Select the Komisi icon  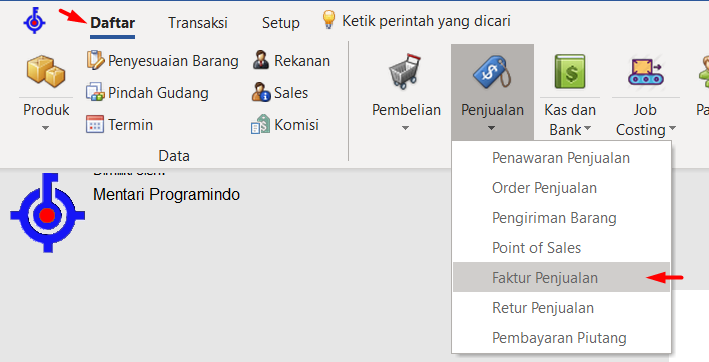pos(260,124)
